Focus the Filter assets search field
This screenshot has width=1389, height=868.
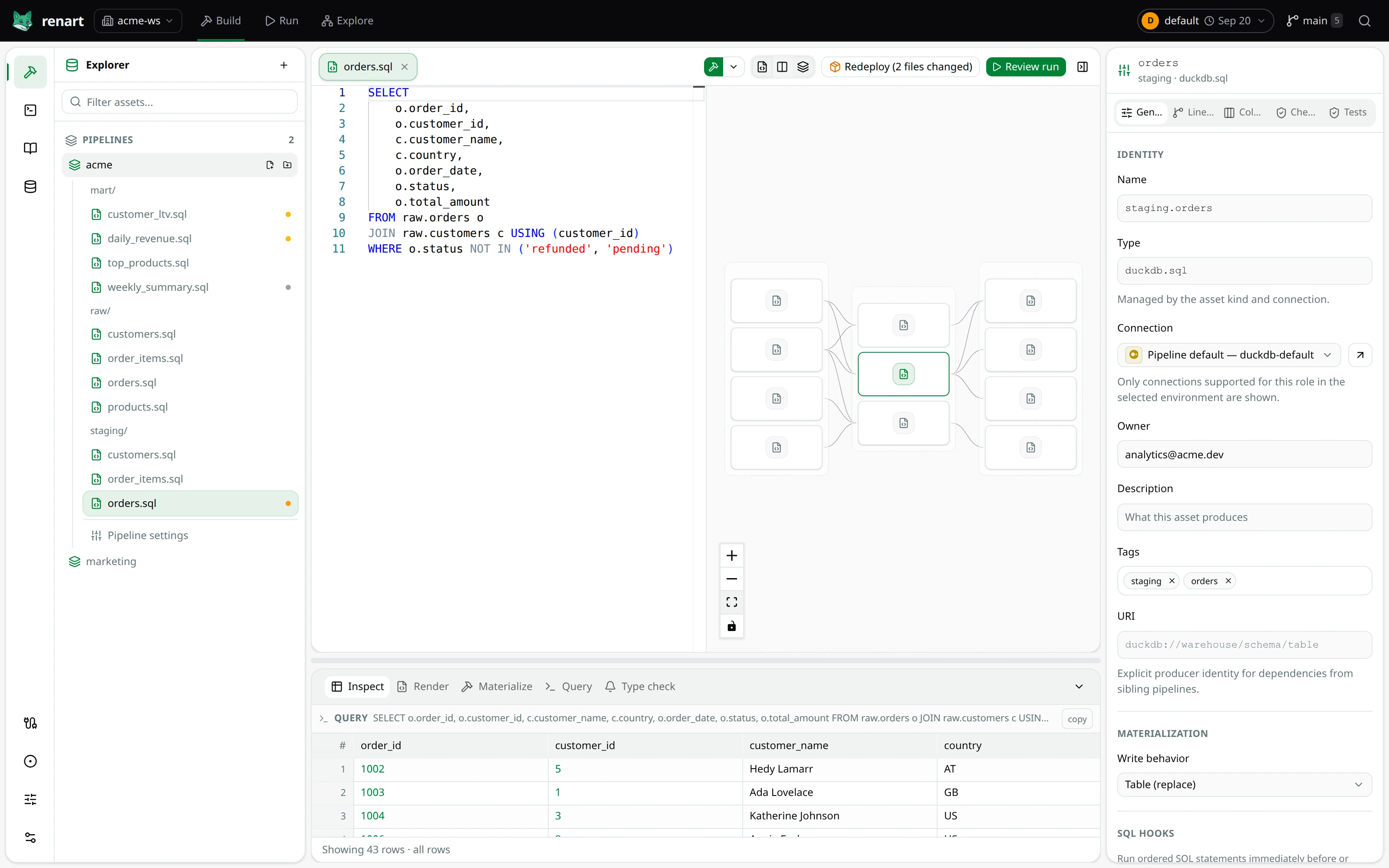[x=180, y=102]
